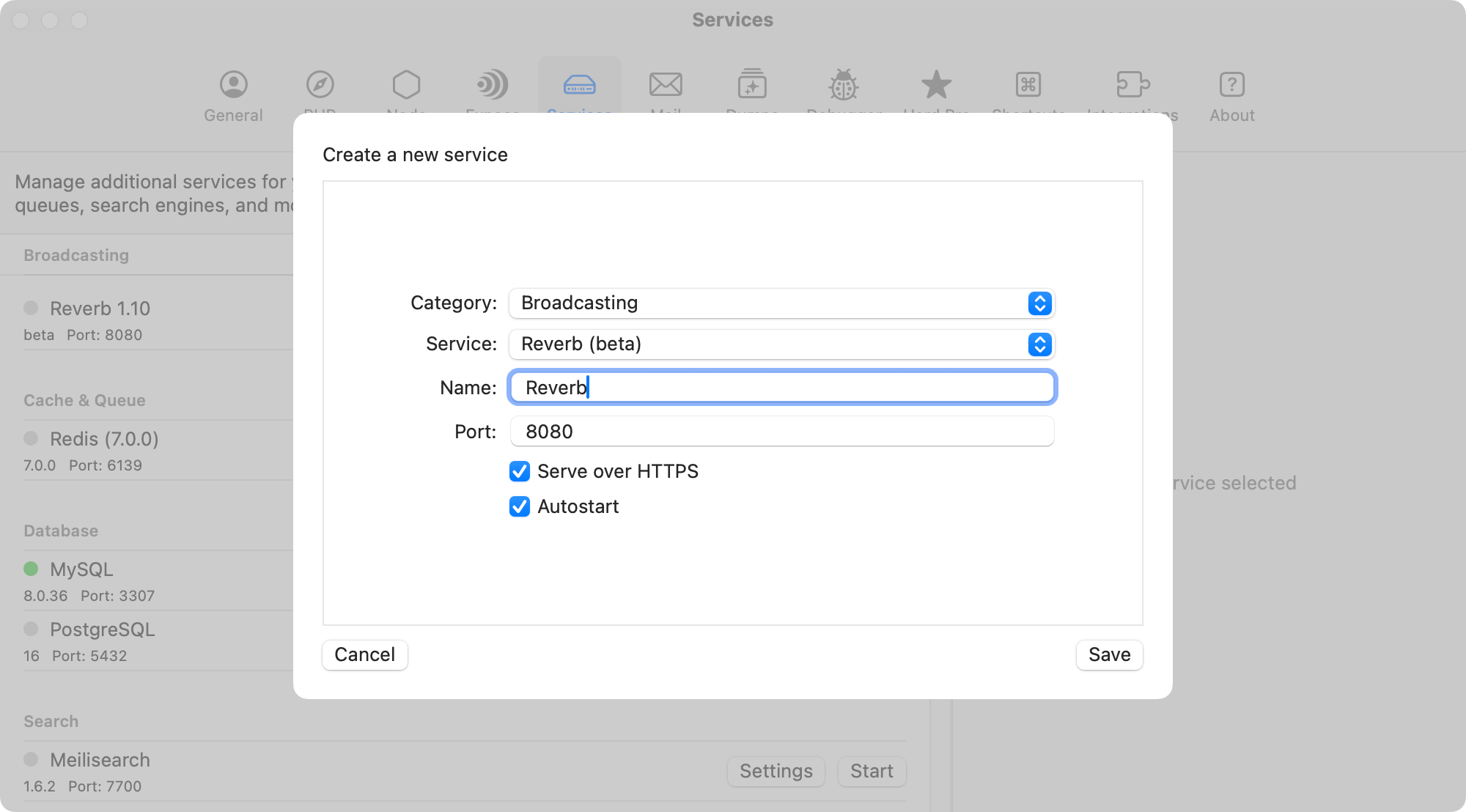
Task: Open the Mail envelope icon
Action: click(666, 84)
